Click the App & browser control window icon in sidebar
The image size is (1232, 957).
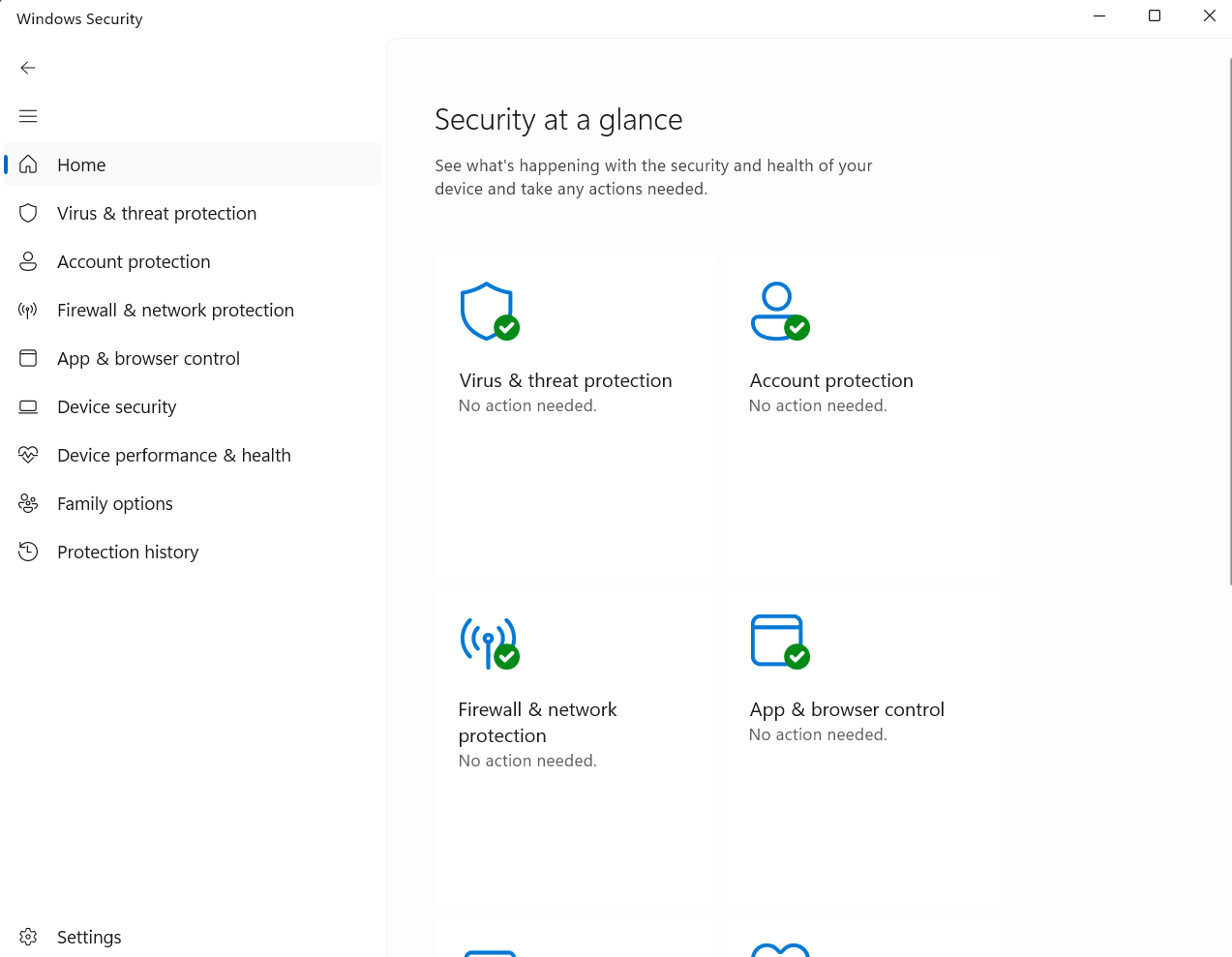[x=28, y=358]
